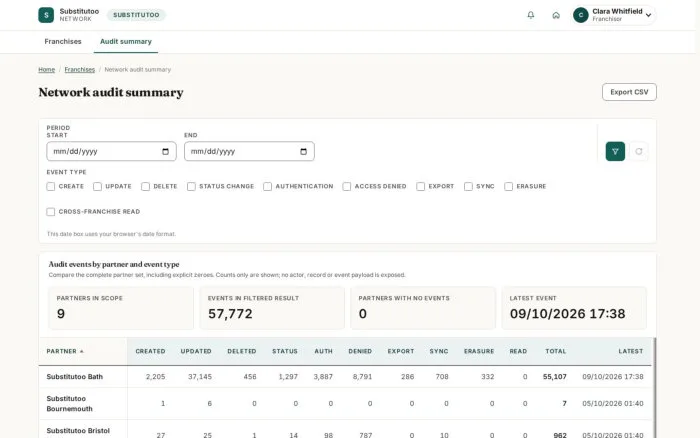Reset filters with the refresh icon
Screen dimensions: 700x438
pyautogui.click(x=639, y=151)
